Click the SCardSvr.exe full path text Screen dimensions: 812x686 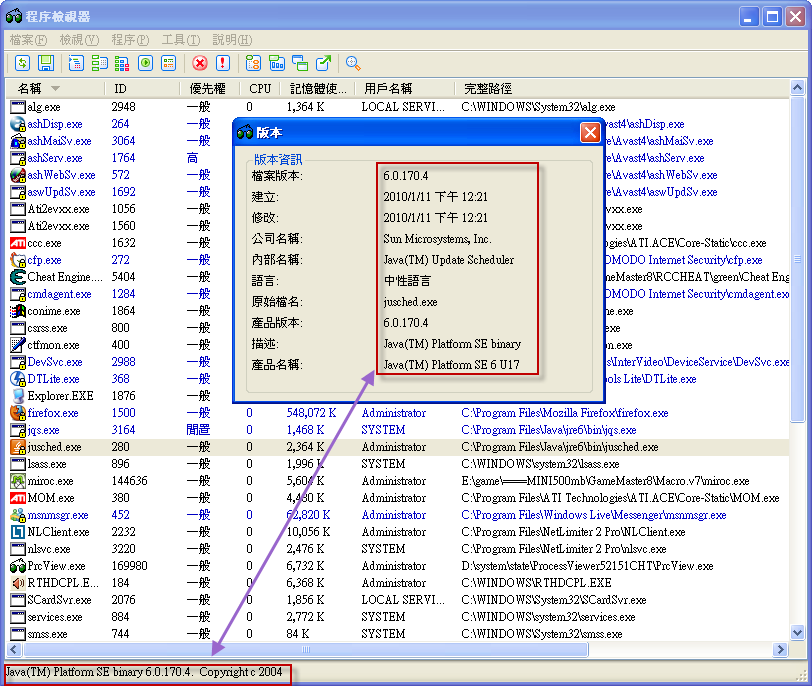[x=554, y=600]
